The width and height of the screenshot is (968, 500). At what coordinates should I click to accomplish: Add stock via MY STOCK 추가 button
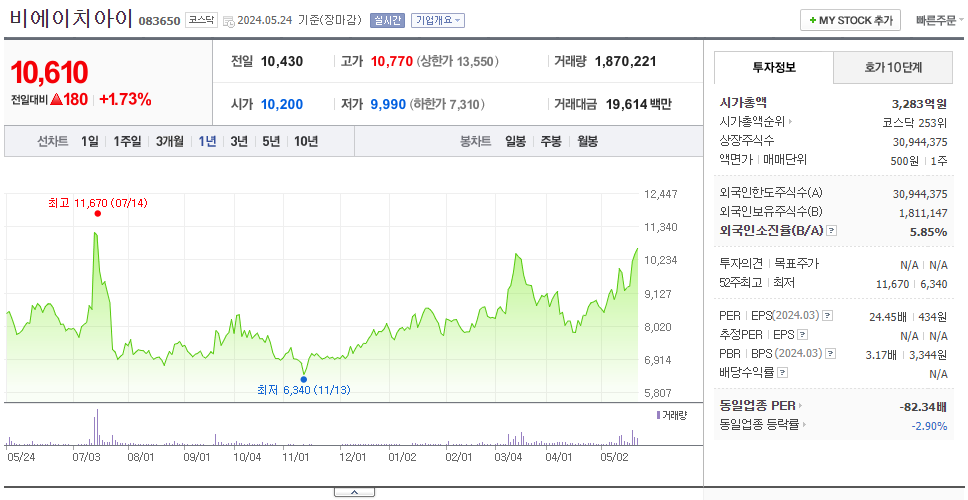point(851,20)
